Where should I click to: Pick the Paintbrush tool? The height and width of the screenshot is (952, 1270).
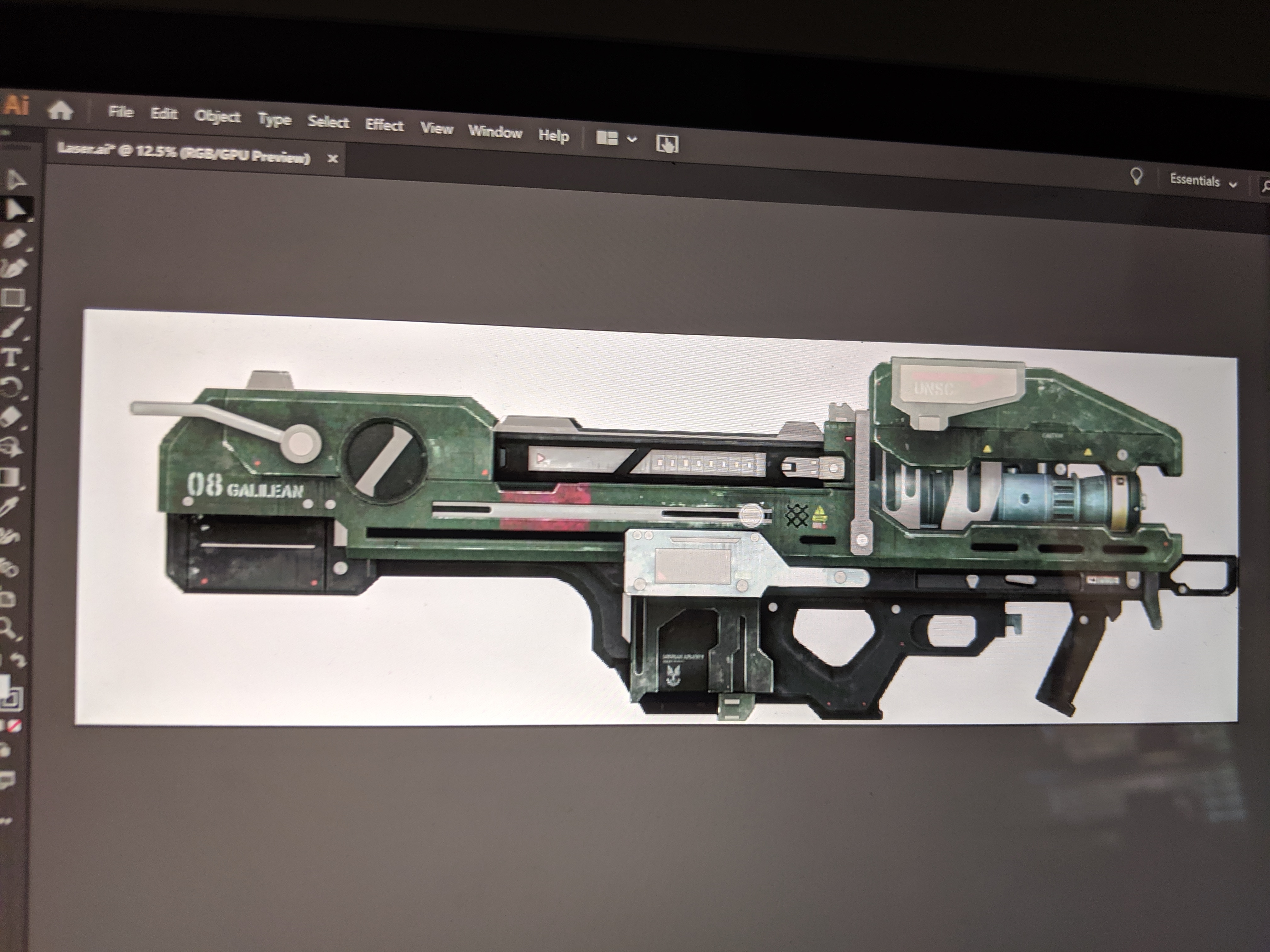coord(13,328)
